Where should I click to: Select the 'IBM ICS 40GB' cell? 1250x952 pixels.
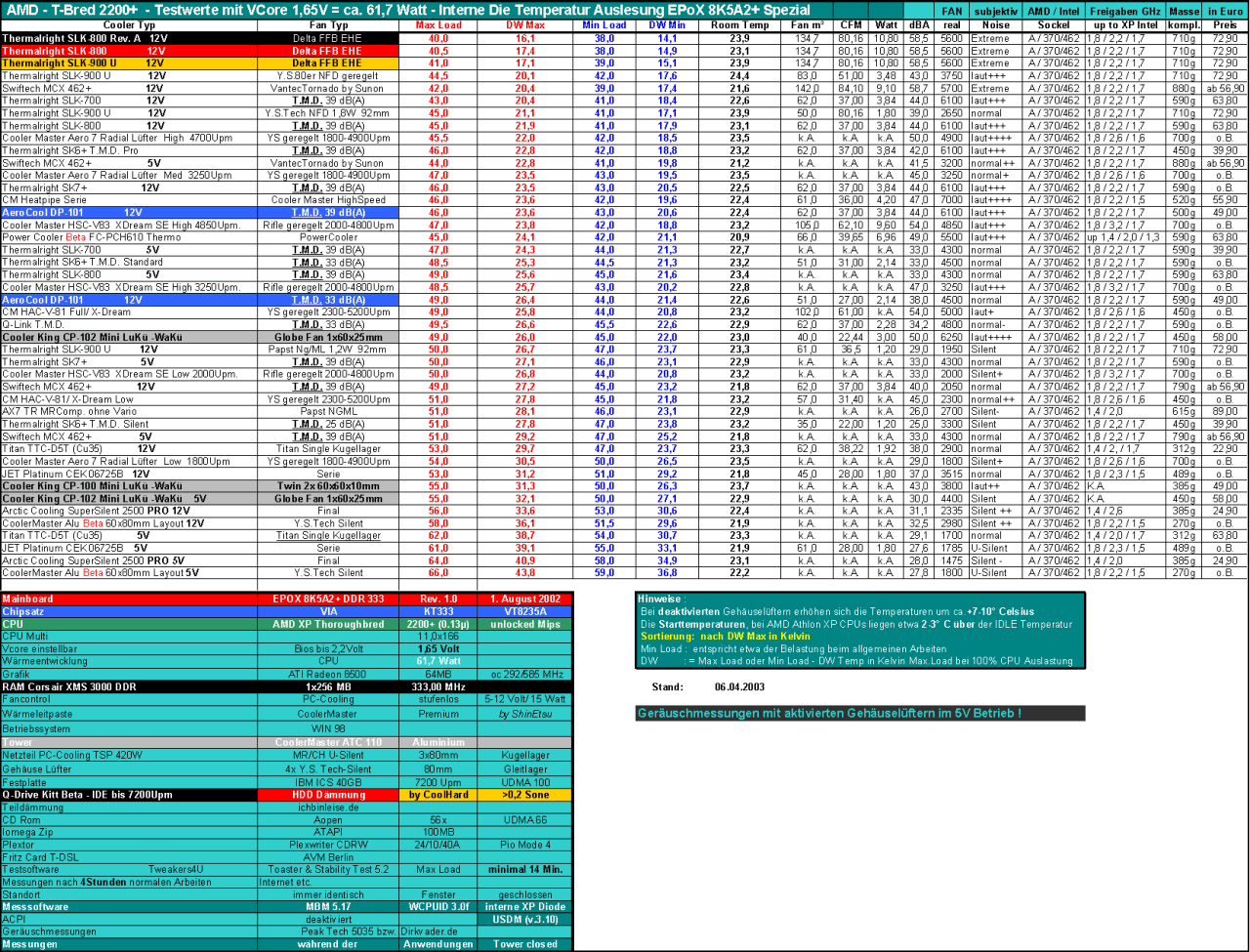pyautogui.click(x=327, y=782)
